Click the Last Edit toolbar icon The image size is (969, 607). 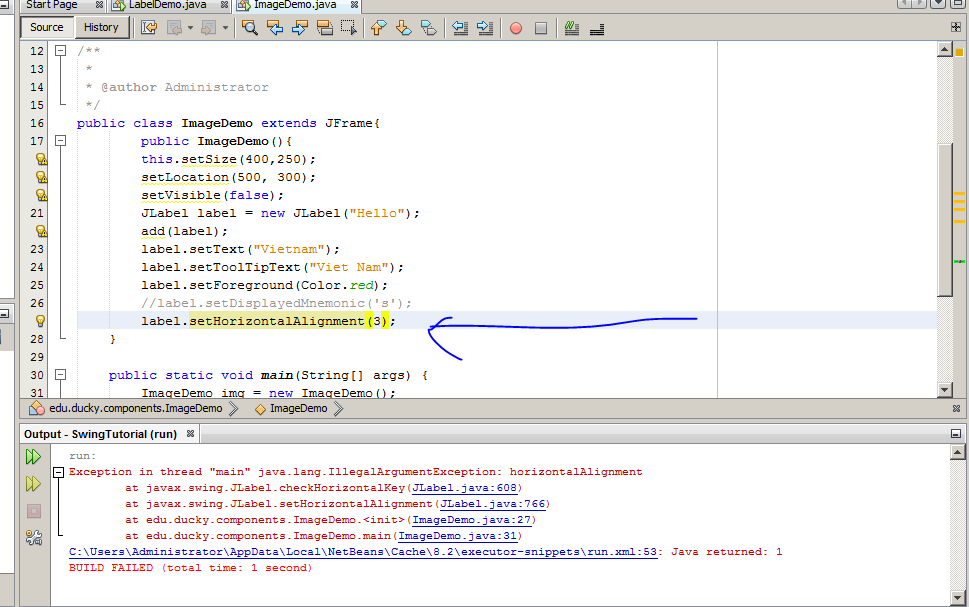(149, 28)
